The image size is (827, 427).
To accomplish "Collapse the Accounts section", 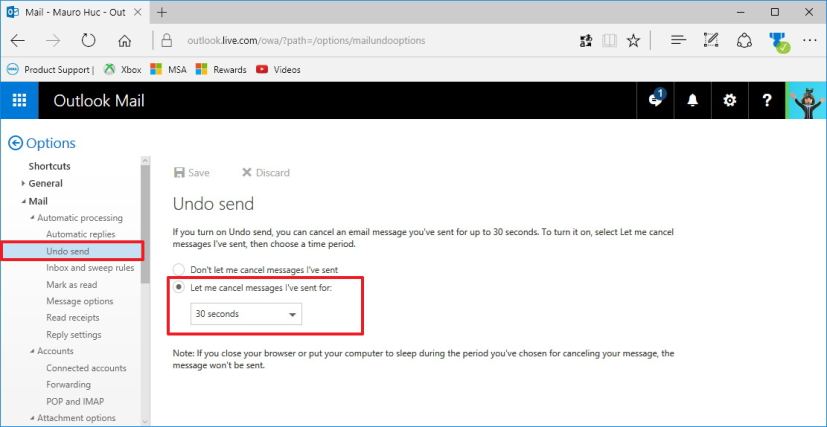I will coord(32,351).
